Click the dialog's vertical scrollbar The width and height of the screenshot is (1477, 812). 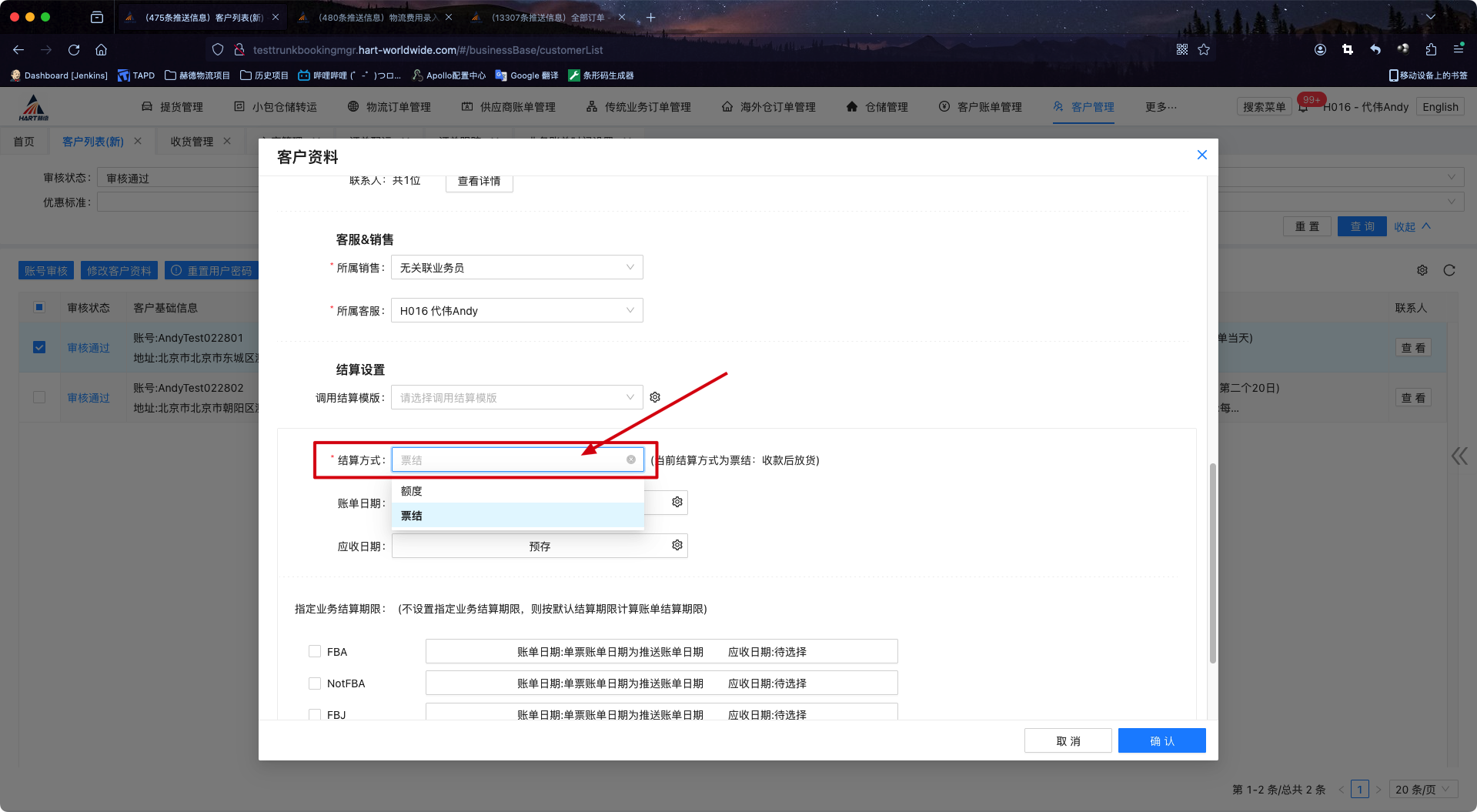point(1213,562)
